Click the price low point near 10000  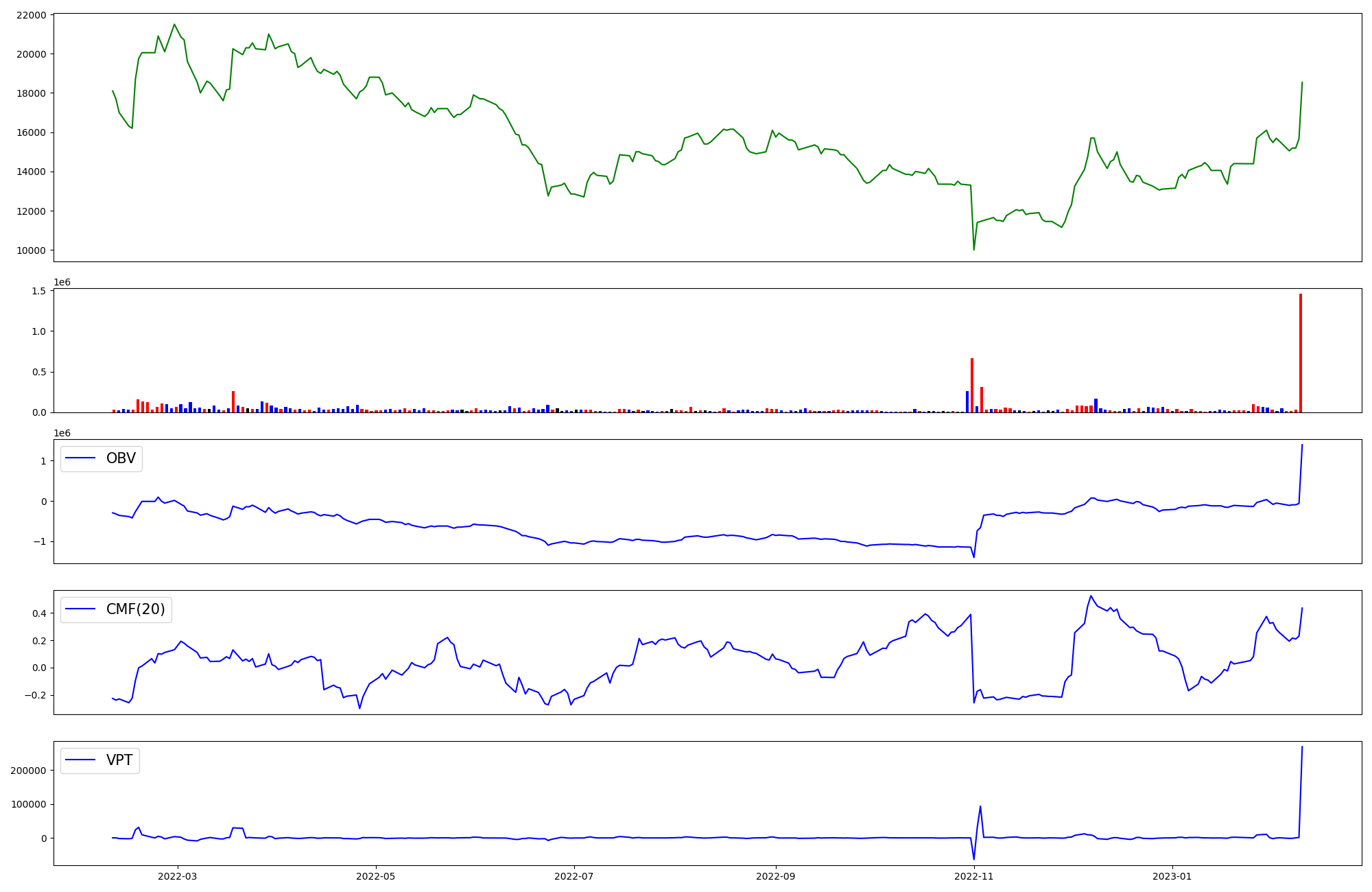coord(973,248)
